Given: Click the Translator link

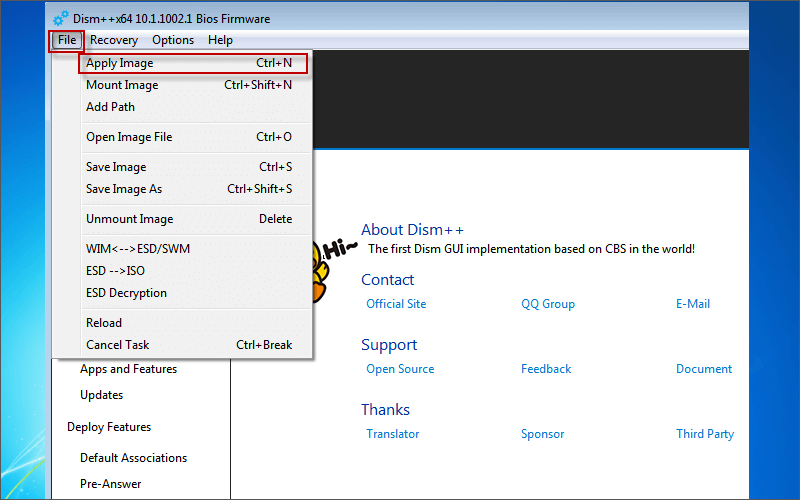Looking at the screenshot, I should (392, 434).
